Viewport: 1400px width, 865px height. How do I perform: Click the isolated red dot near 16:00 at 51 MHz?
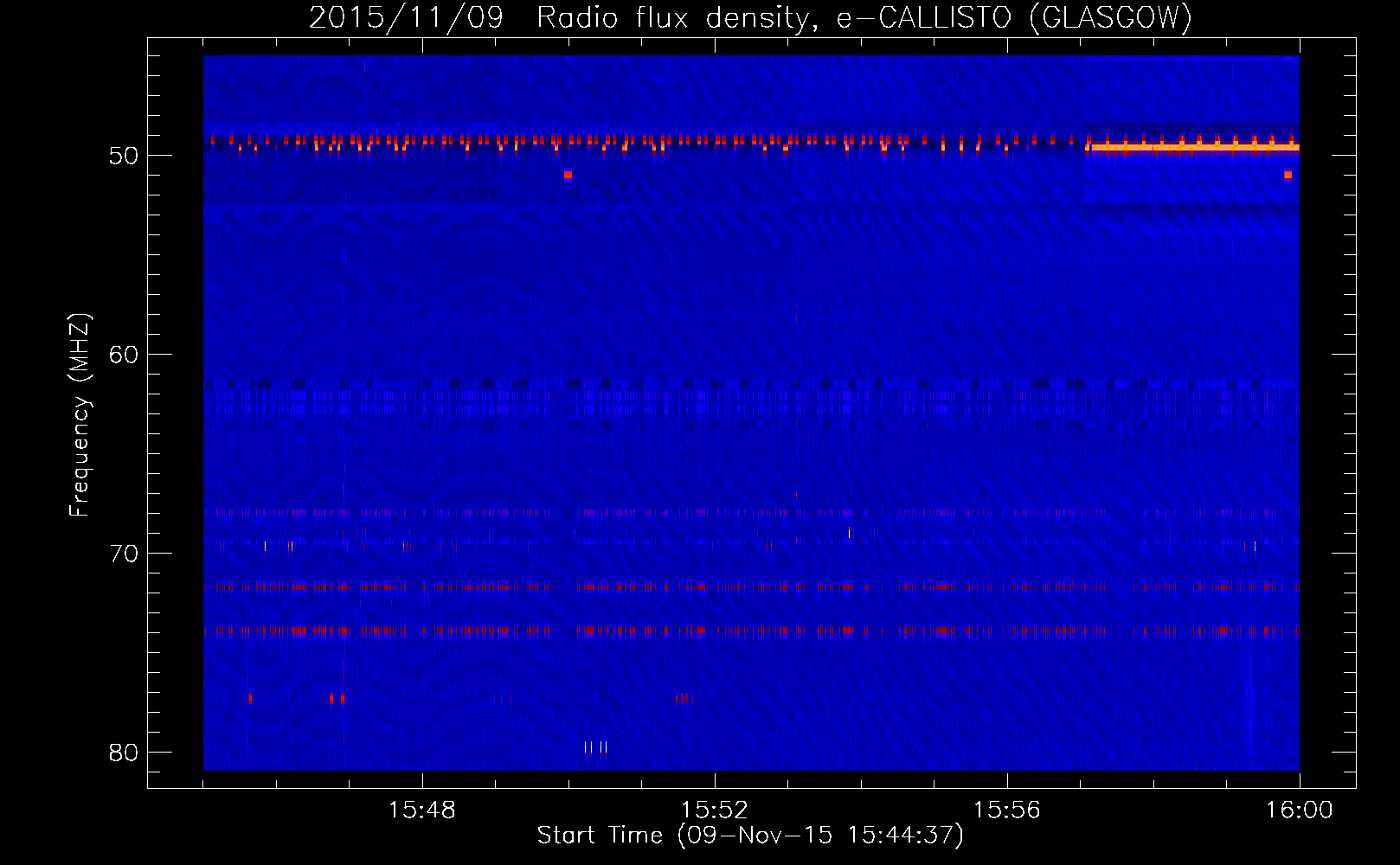(1288, 175)
